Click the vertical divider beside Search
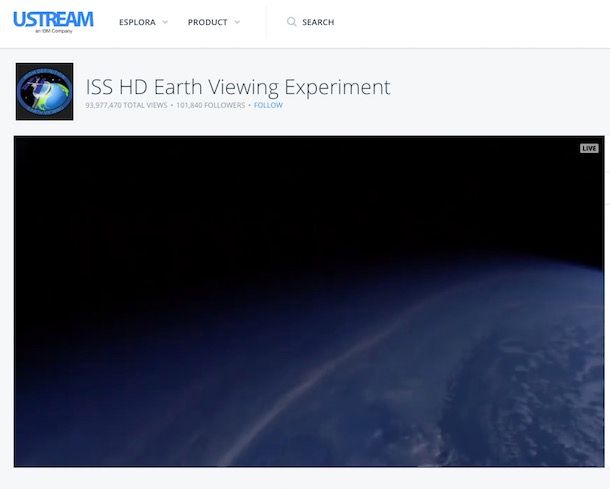The height and width of the screenshot is (489, 610). 266,22
